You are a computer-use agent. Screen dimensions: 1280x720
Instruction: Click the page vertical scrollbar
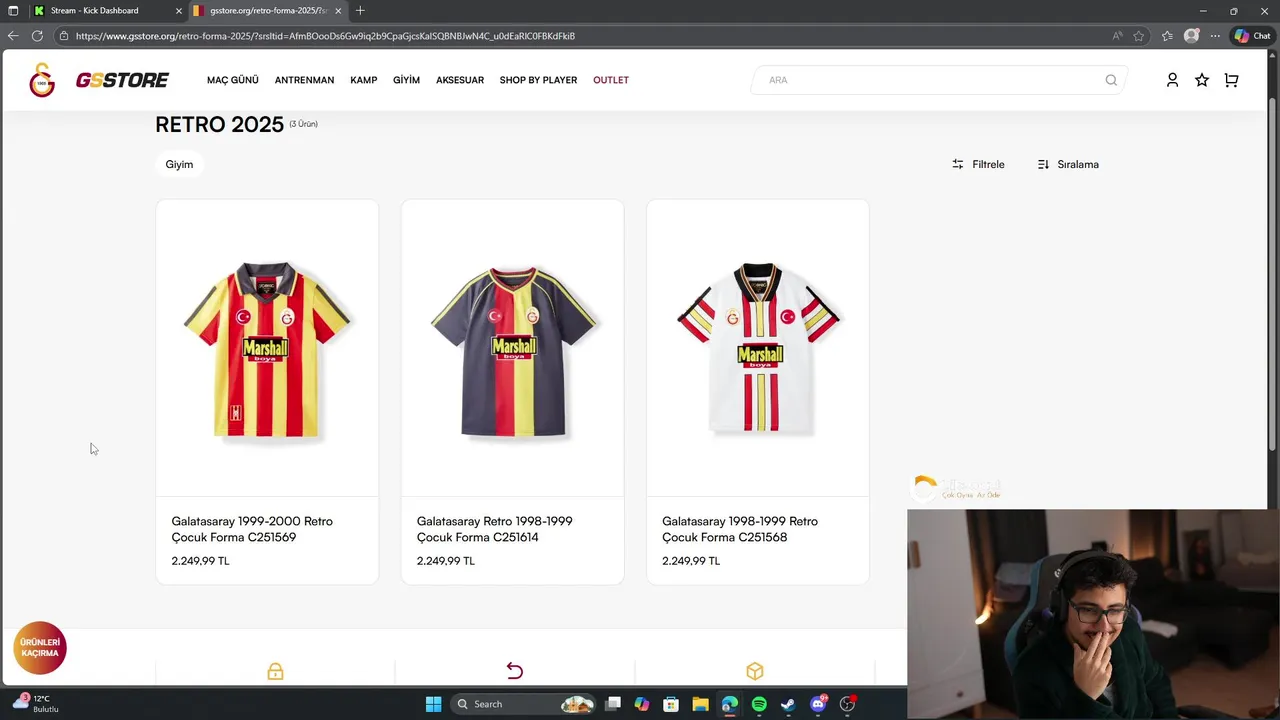coord(1273,275)
